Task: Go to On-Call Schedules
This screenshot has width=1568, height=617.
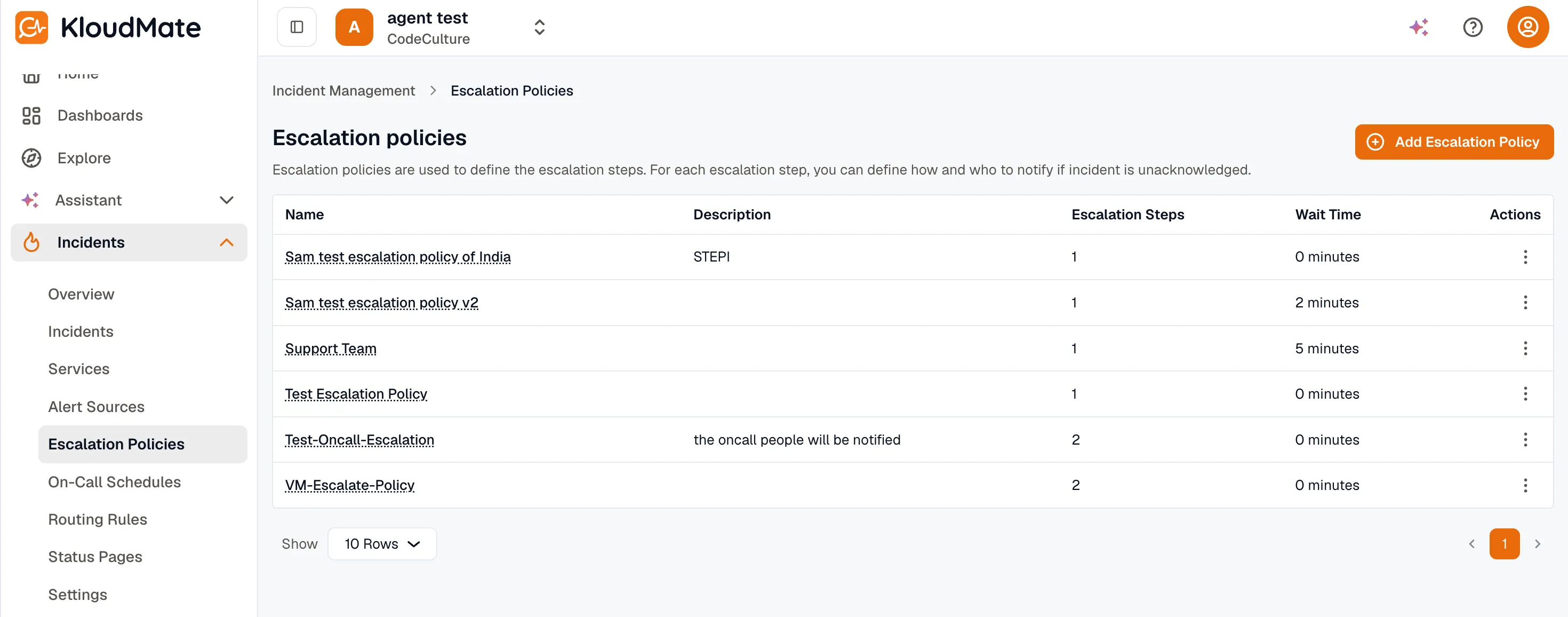Action: click(x=115, y=482)
